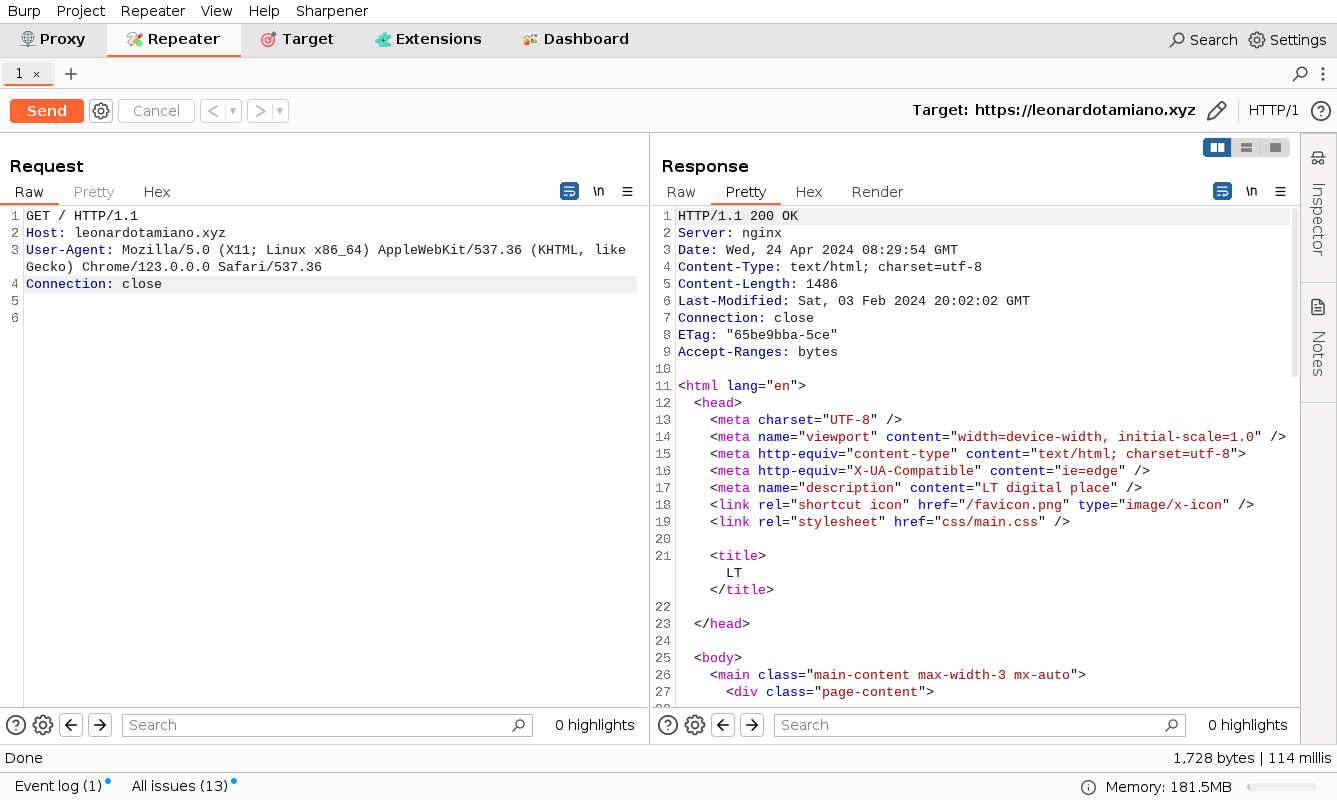Select combined tabbed layout view

click(1275, 148)
